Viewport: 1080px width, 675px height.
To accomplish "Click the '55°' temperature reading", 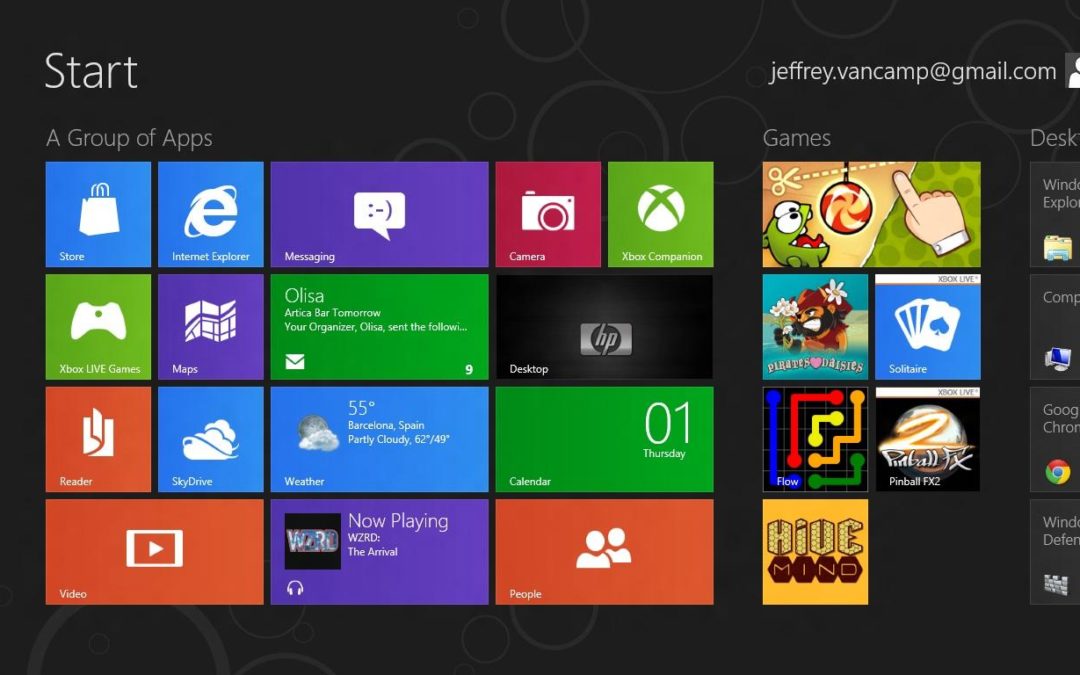I will click(362, 408).
